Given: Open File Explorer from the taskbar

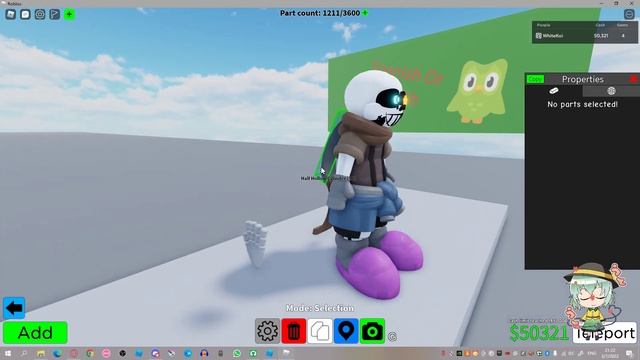Looking at the screenshot, I should click(41, 353).
